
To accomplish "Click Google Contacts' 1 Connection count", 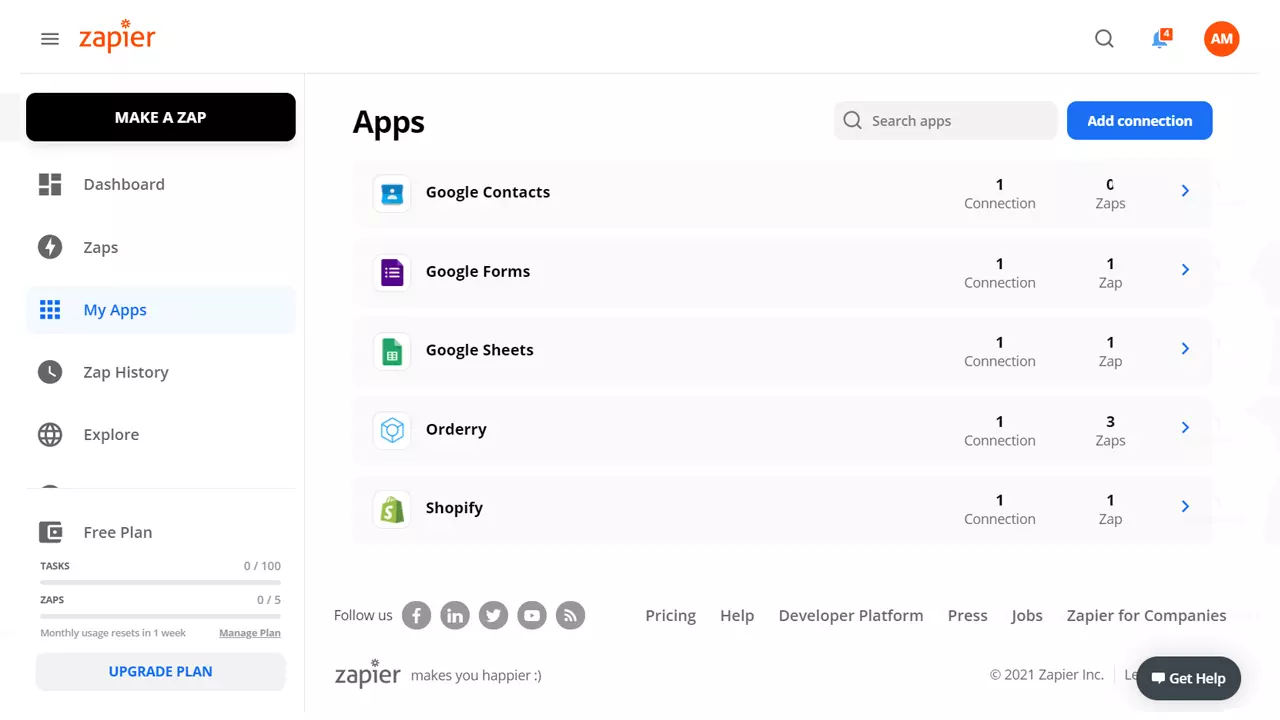I will pos(1000,193).
